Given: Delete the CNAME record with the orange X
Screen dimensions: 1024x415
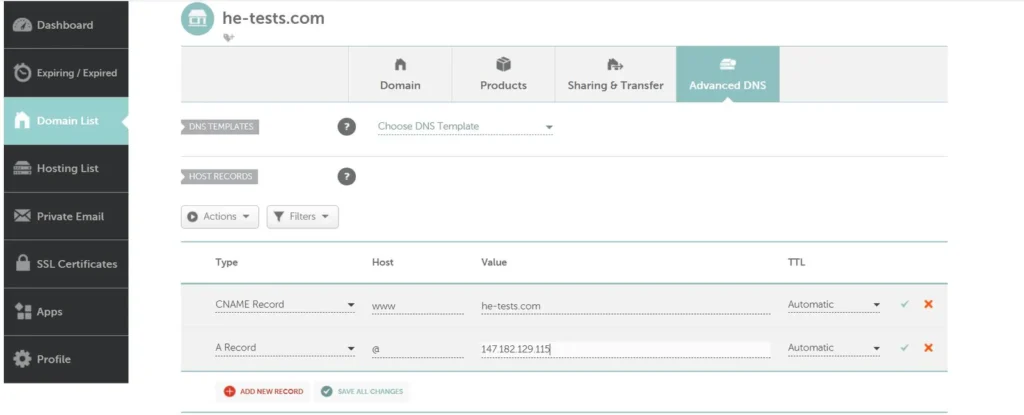Looking at the screenshot, I should [x=928, y=305].
